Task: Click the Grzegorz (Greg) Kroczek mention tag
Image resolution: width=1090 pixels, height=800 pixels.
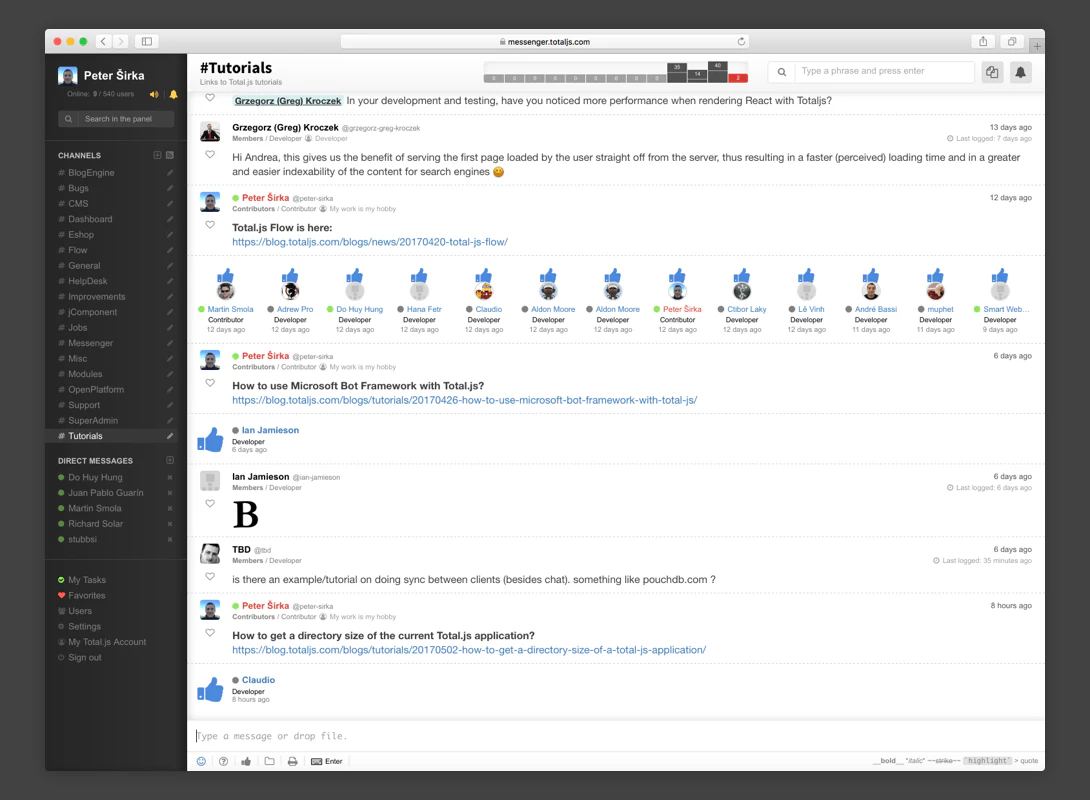Action: [x=288, y=101]
